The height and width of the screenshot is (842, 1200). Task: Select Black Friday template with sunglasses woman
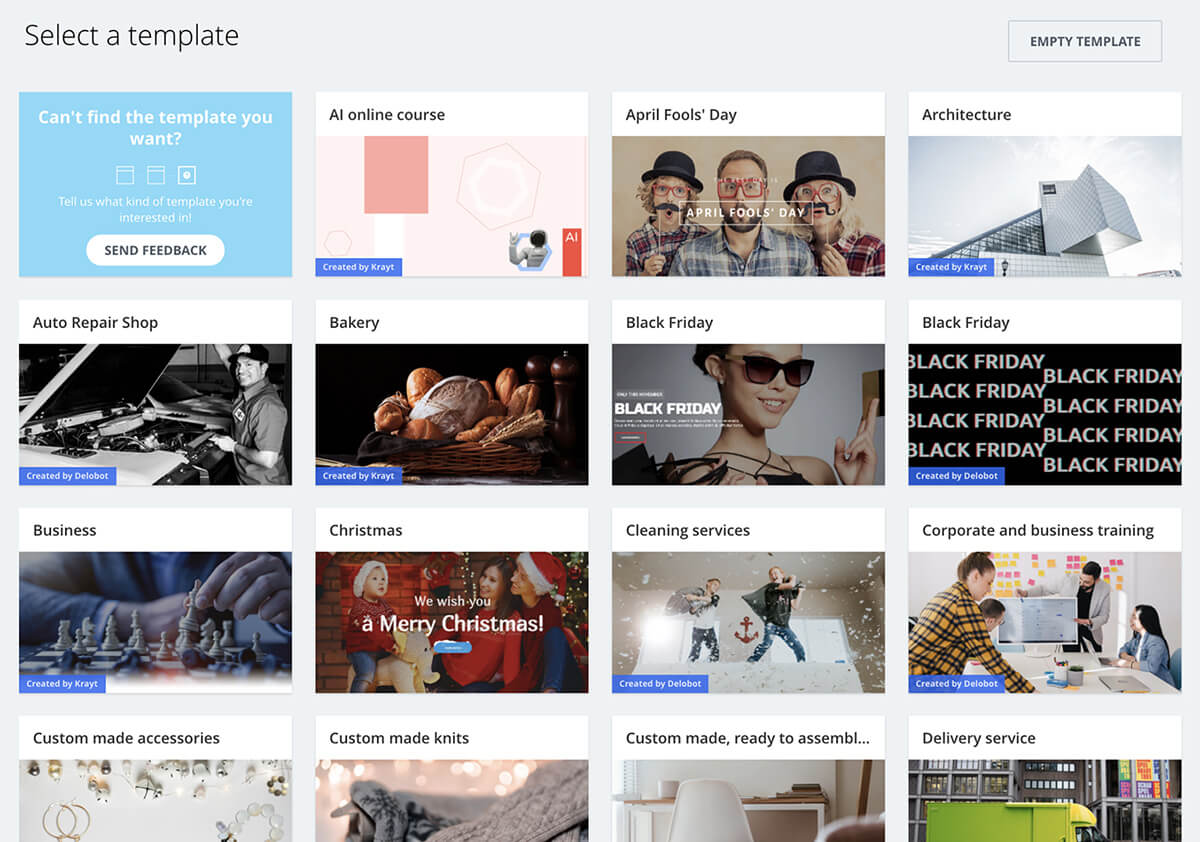[x=748, y=413]
